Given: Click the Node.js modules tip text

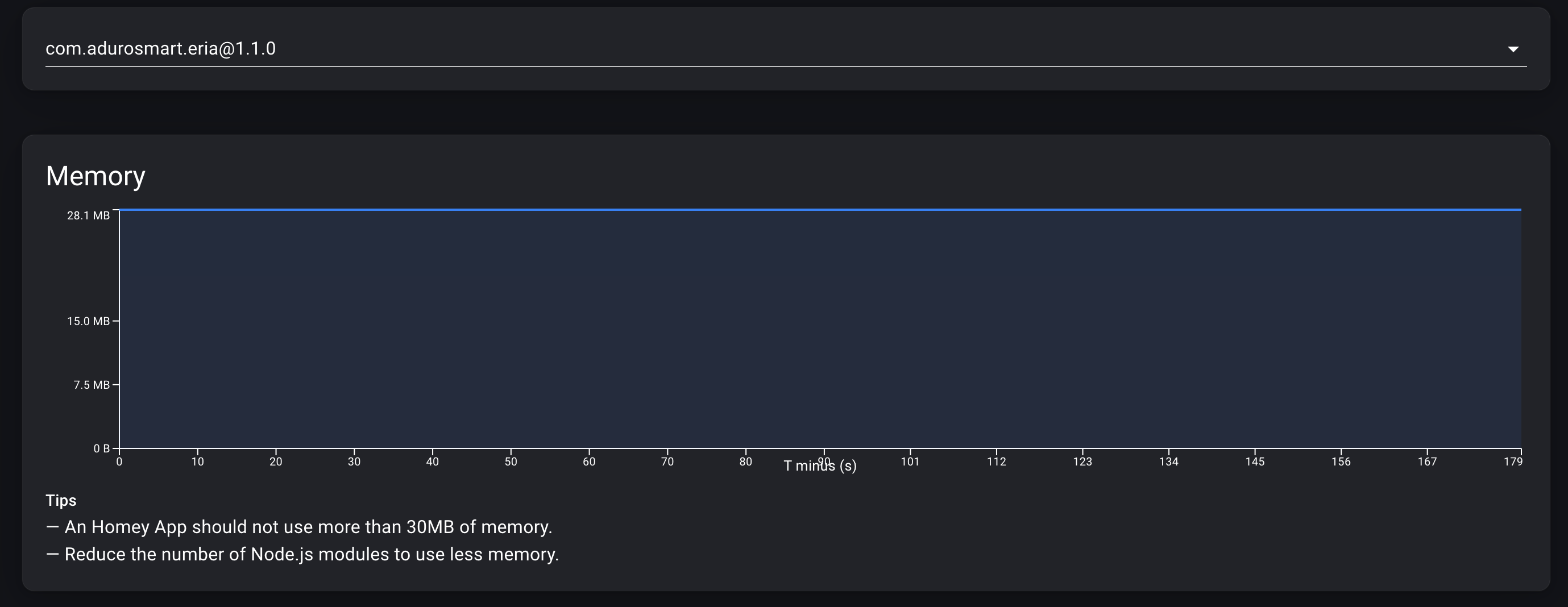Looking at the screenshot, I should click(311, 555).
